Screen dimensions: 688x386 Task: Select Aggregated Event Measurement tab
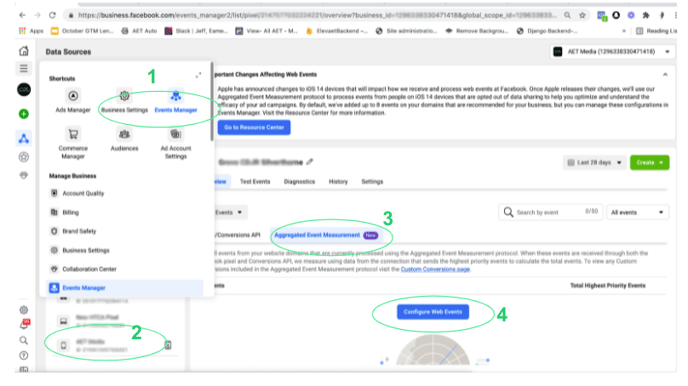click(x=326, y=235)
